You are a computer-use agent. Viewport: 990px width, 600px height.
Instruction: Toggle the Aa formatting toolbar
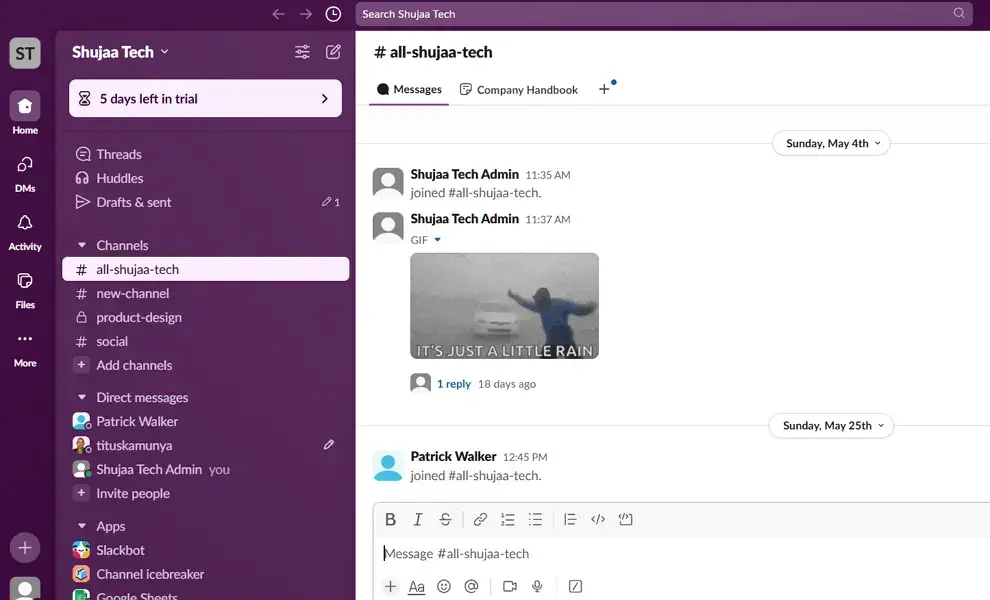click(x=417, y=587)
